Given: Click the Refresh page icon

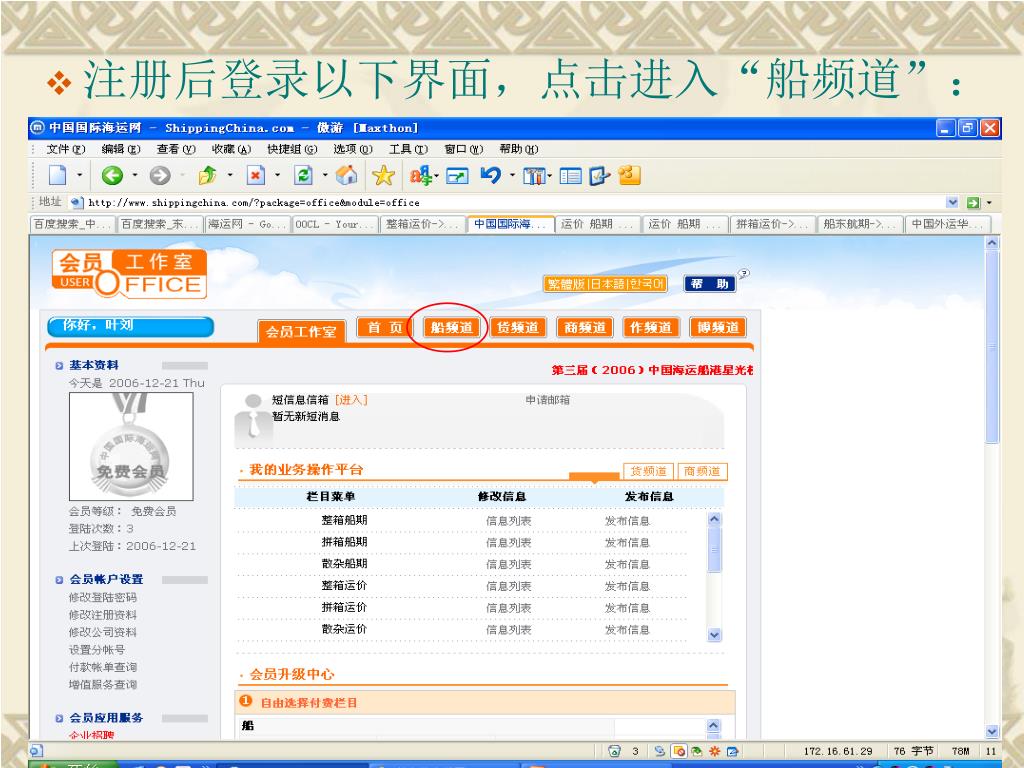Looking at the screenshot, I should tap(302, 176).
